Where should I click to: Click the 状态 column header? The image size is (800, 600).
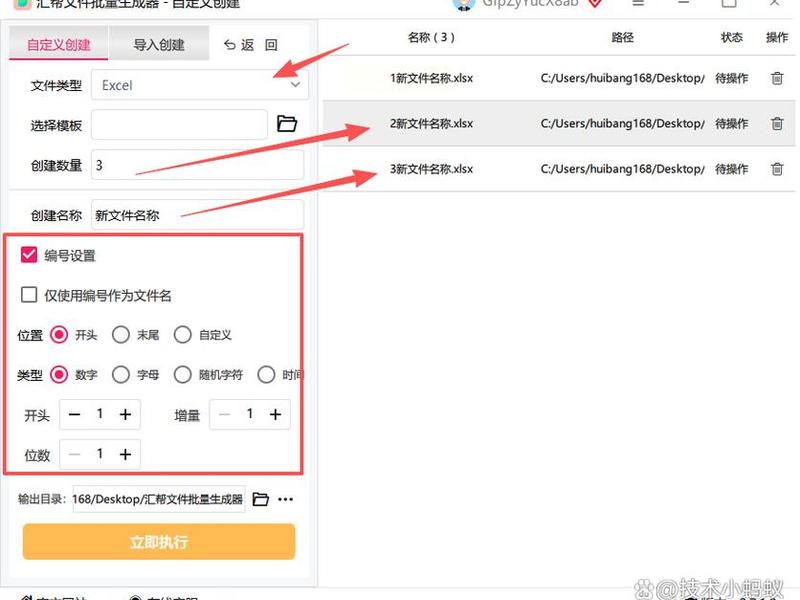pyautogui.click(x=732, y=37)
